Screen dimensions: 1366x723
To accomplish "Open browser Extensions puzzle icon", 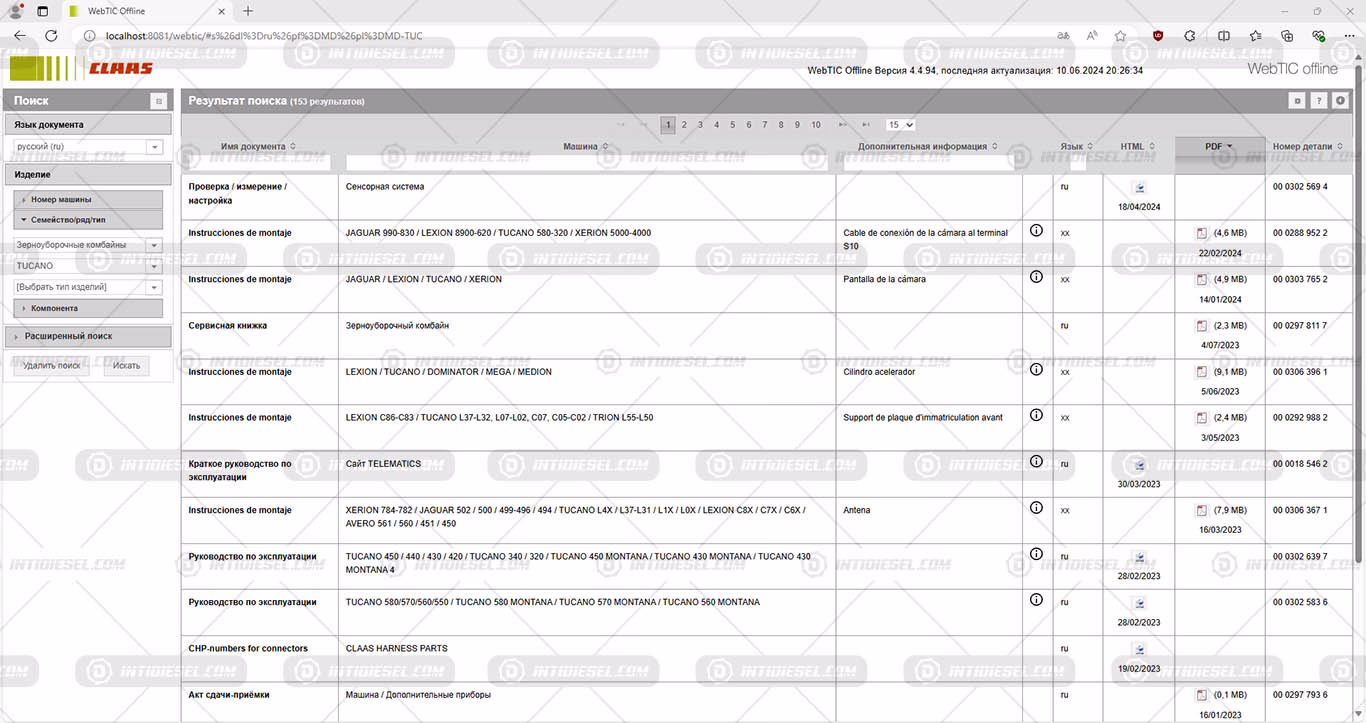I will click(1190, 36).
